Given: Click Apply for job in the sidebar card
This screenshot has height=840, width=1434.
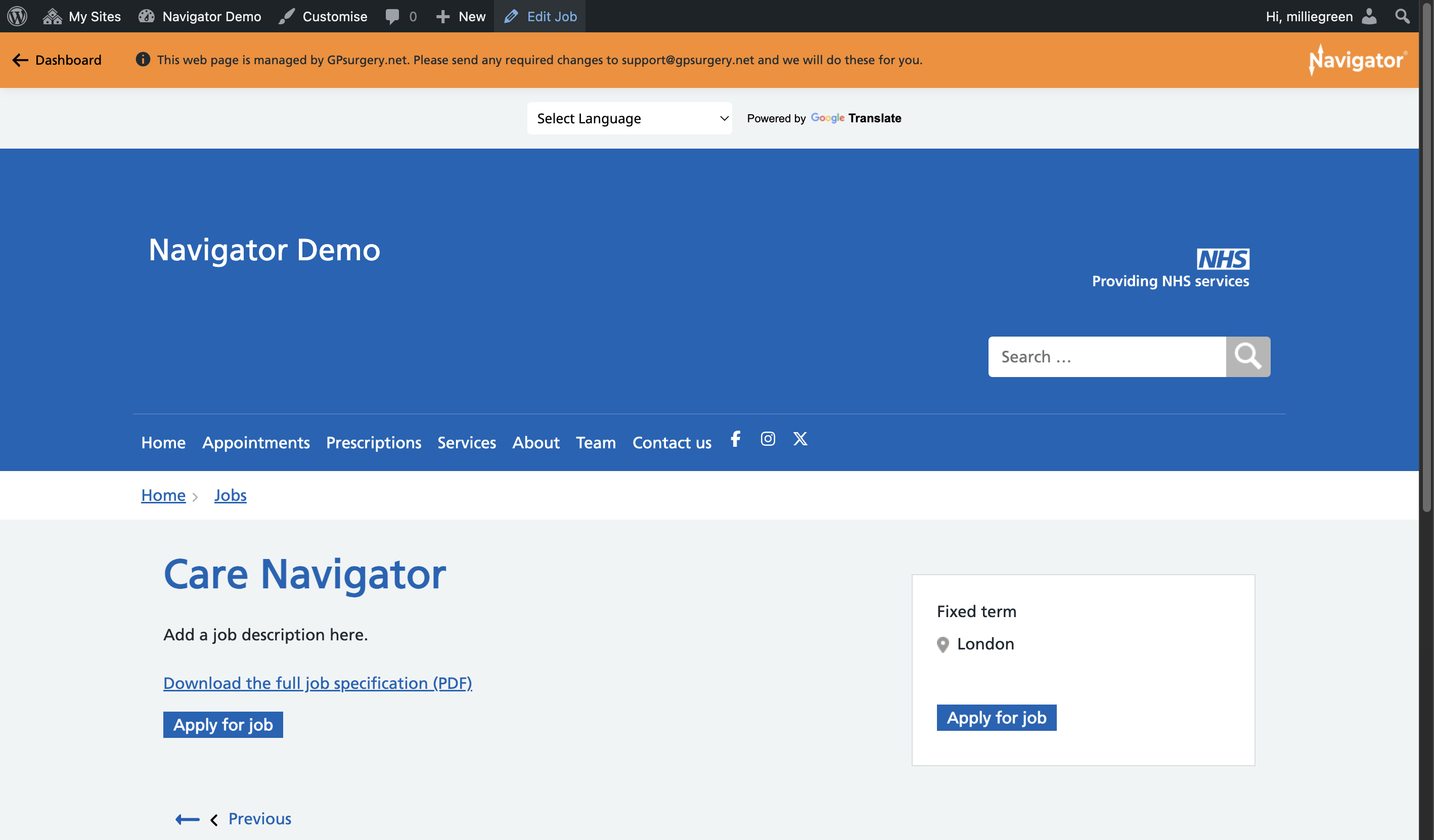Looking at the screenshot, I should tap(997, 718).
